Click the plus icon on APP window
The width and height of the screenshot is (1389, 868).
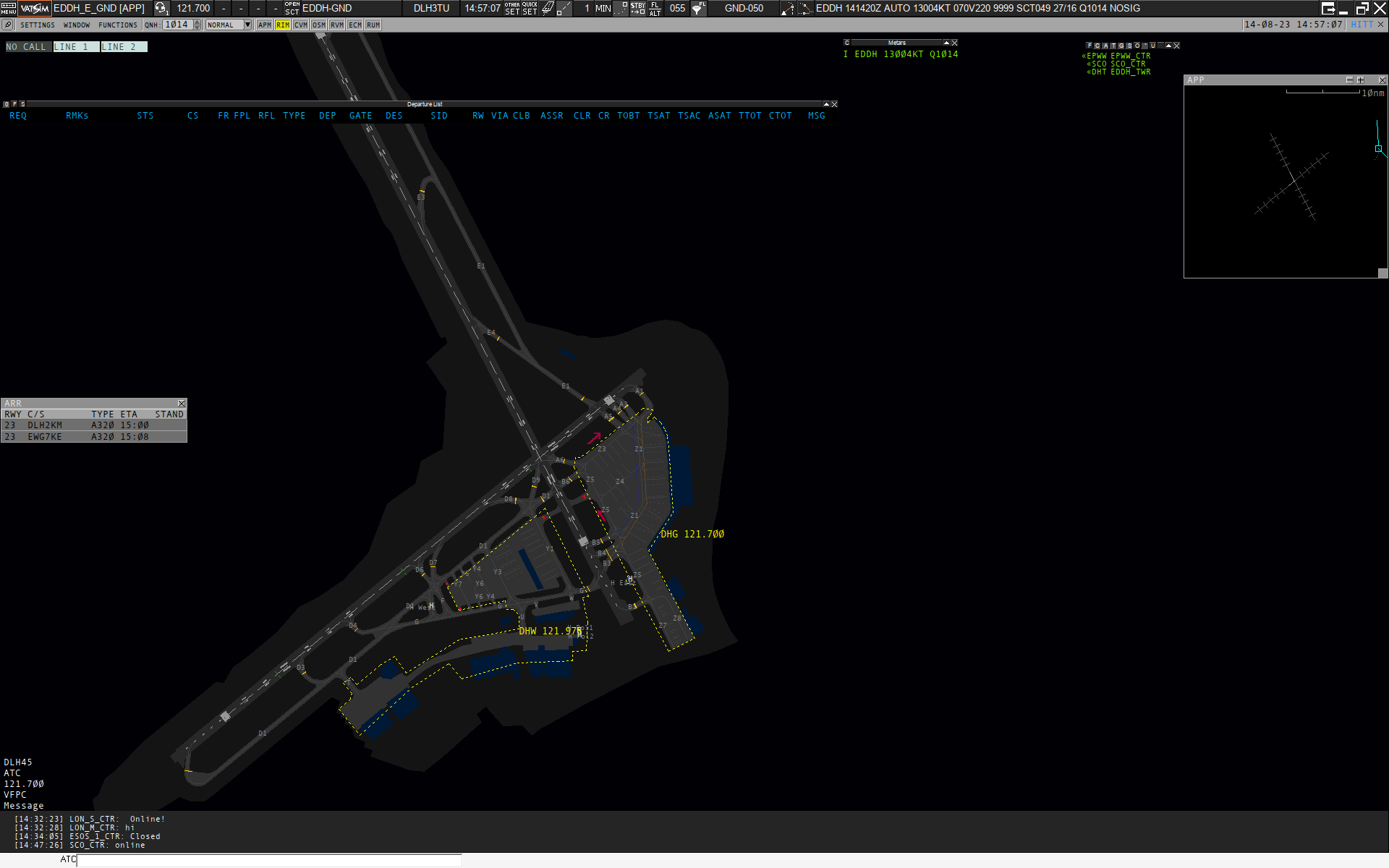pos(1360,80)
